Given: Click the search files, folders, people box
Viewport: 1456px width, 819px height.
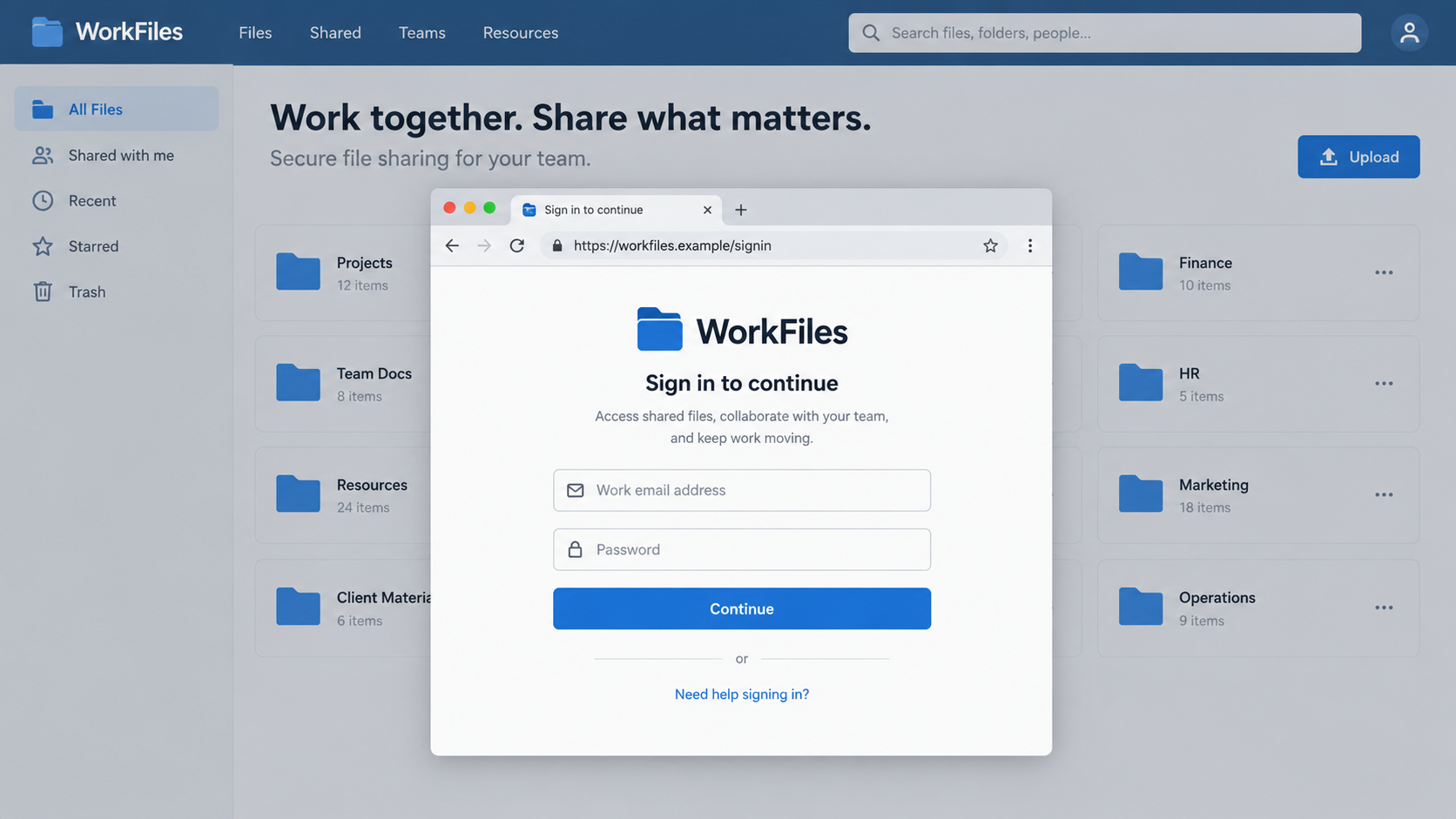Looking at the screenshot, I should (1105, 33).
